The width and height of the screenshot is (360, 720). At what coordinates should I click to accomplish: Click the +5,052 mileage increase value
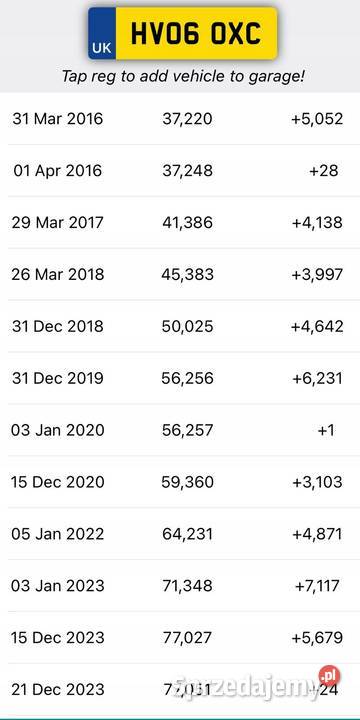(x=317, y=119)
